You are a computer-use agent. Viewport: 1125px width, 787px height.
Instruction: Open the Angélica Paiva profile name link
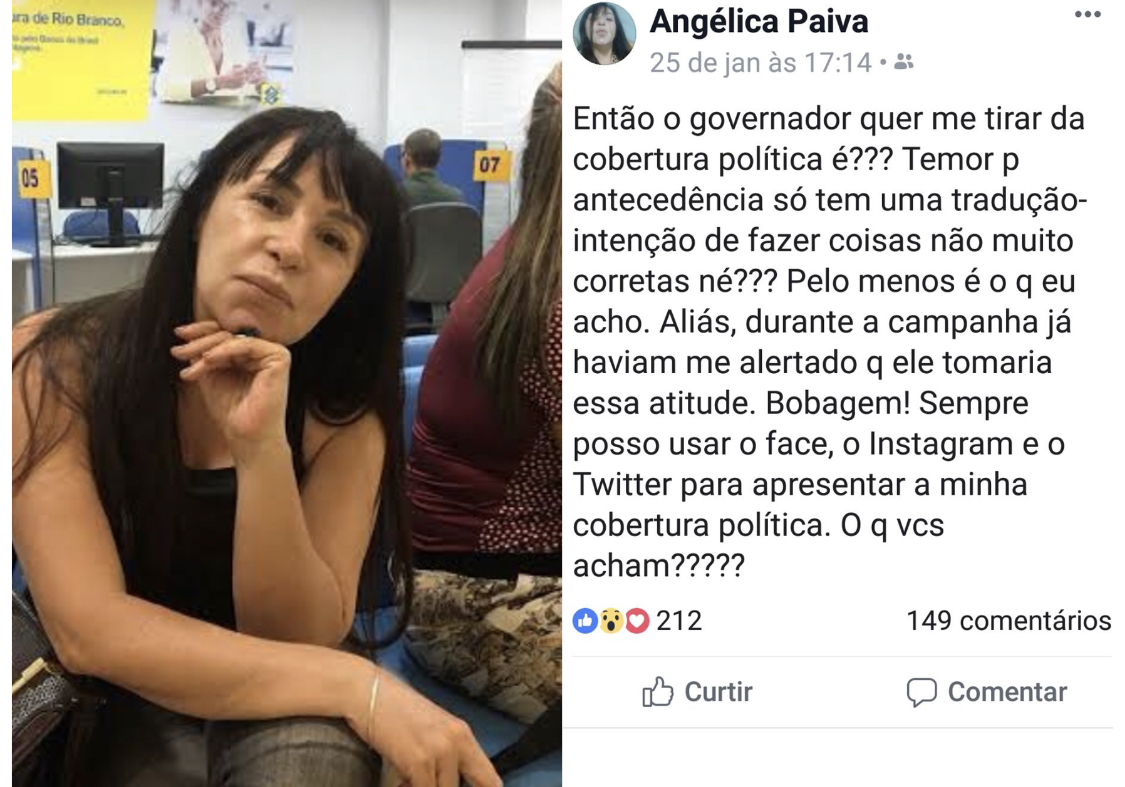click(759, 22)
